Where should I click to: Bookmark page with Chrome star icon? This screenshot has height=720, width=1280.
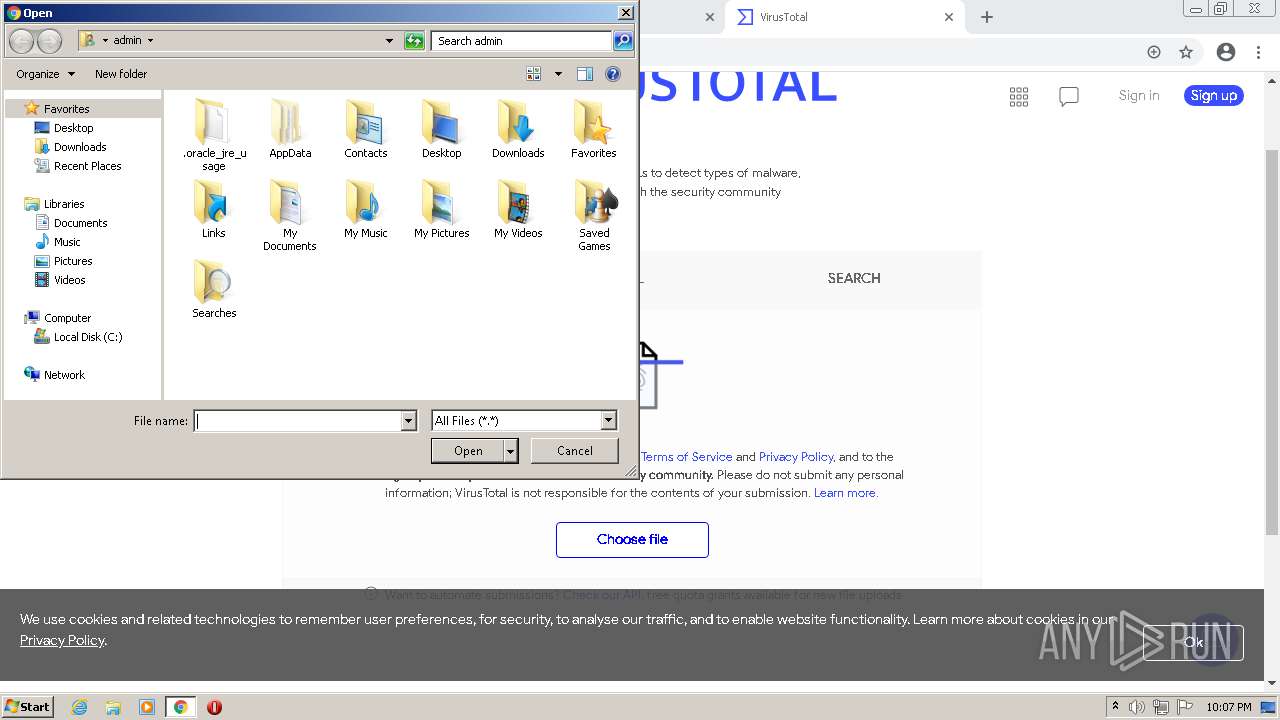click(1186, 52)
